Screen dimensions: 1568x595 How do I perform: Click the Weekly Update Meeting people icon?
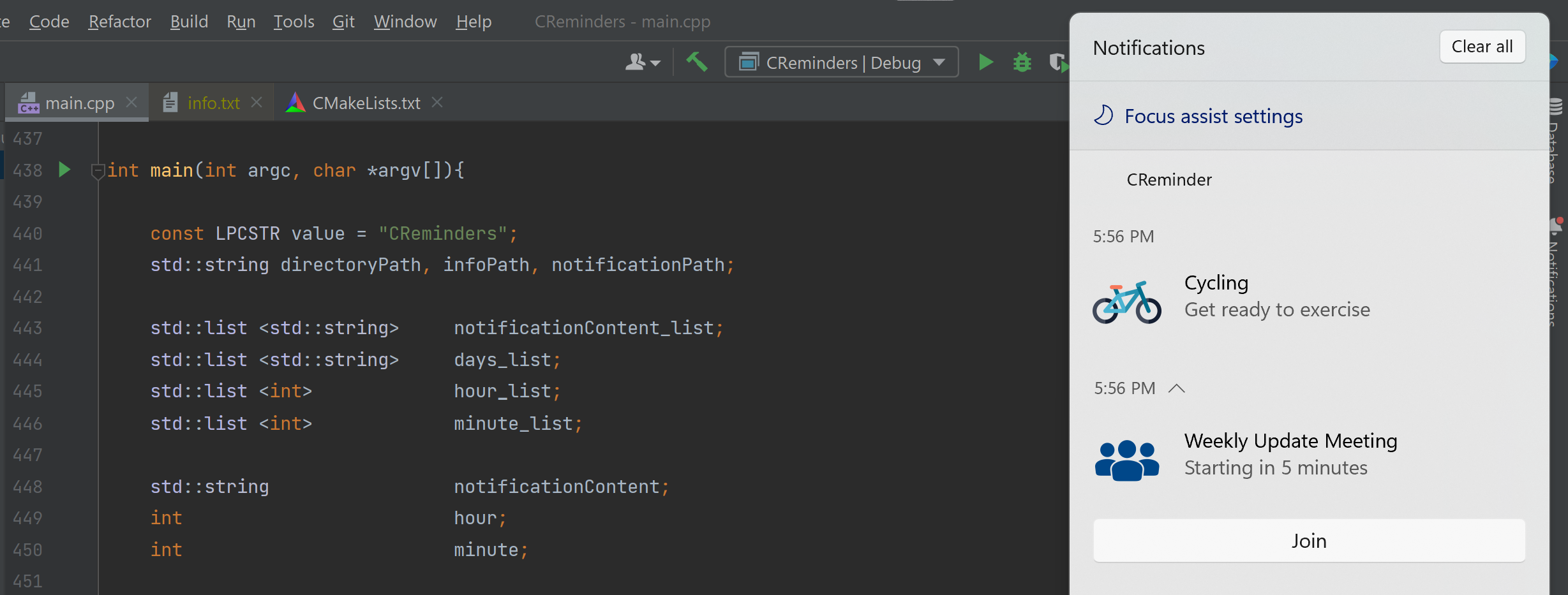pos(1126,459)
